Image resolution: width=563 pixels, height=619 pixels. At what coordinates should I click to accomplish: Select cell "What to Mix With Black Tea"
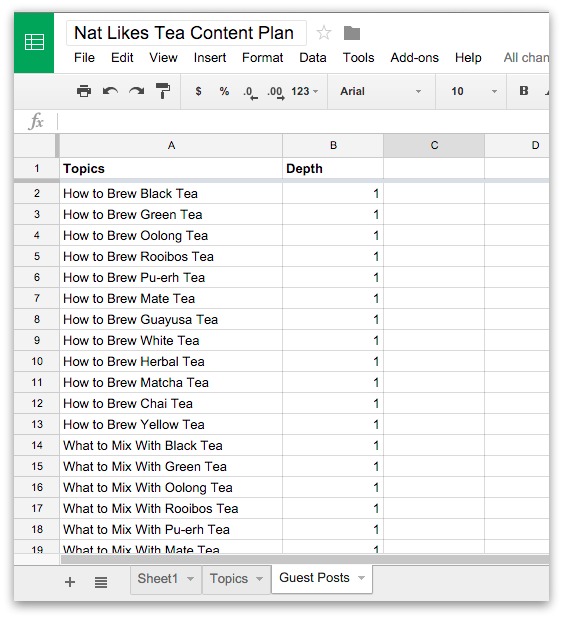point(171,445)
